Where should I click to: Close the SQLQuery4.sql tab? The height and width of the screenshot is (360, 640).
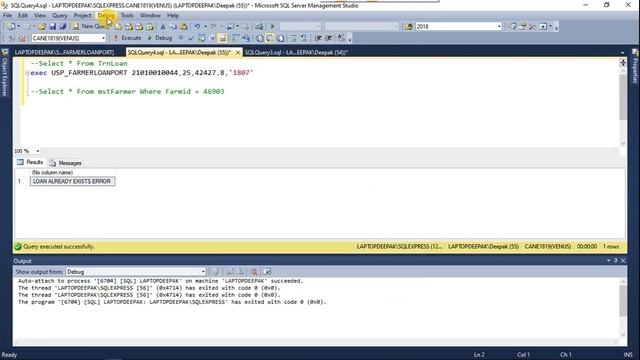(x=238, y=53)
